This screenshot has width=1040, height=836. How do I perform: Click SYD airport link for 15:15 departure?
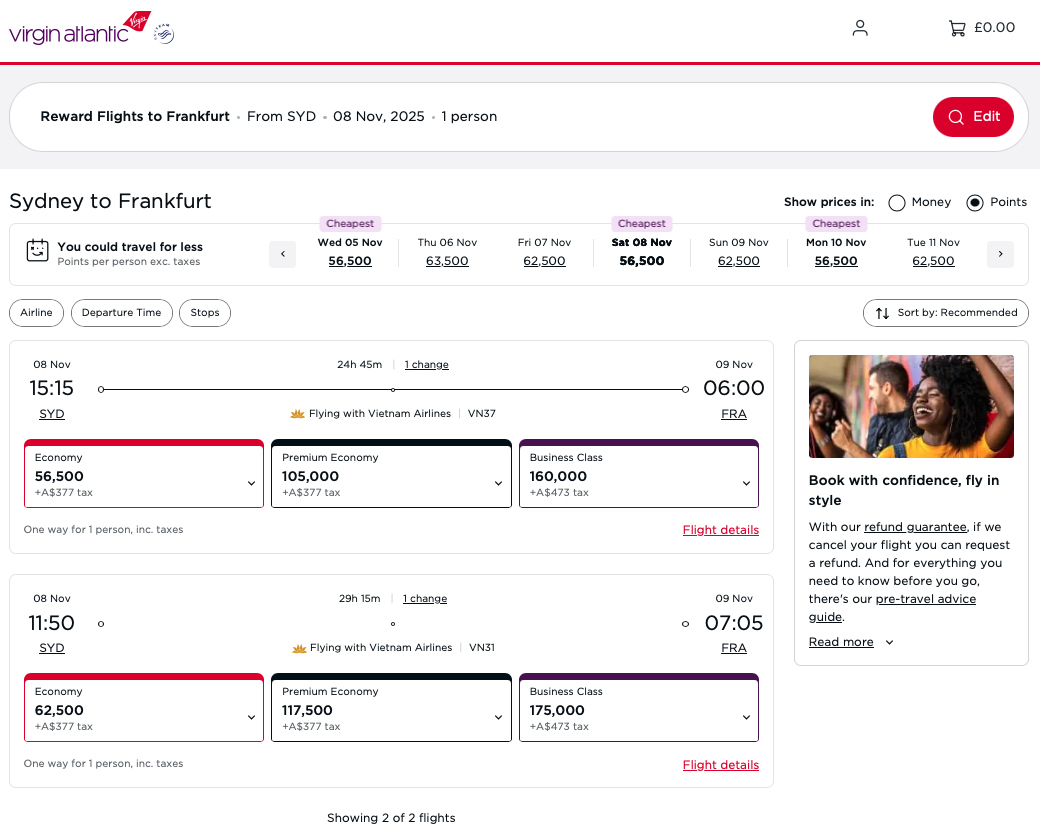tap(52, 414)
